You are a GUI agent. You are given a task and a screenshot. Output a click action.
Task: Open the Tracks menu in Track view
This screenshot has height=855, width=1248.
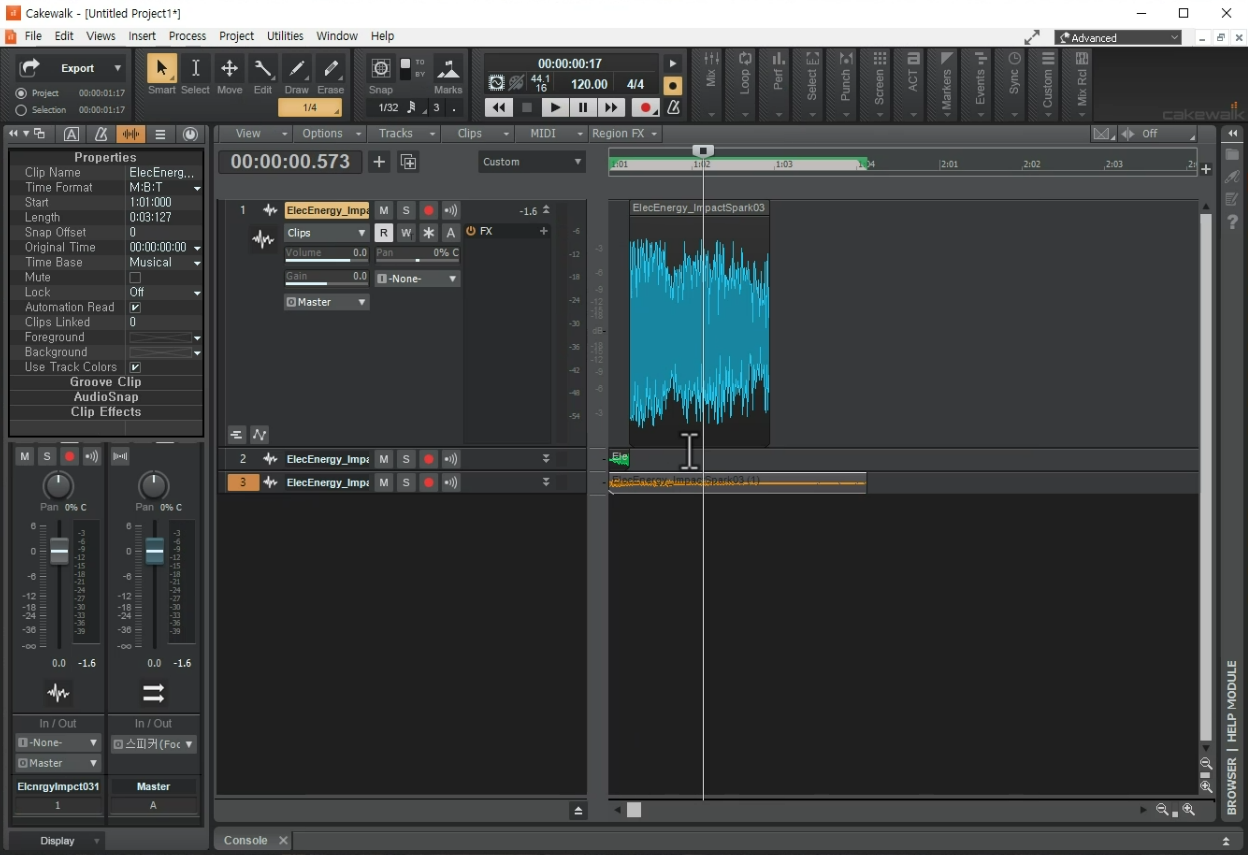(x=404, y=134)
